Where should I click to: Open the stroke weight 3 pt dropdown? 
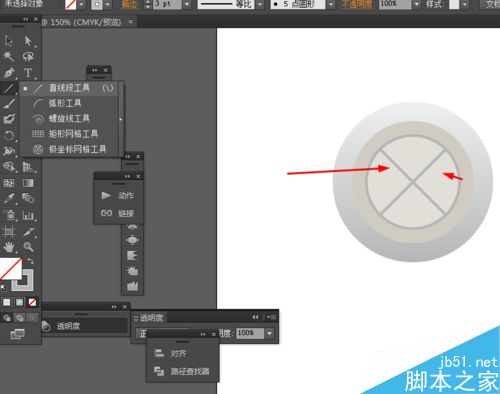tap(187, 5)
